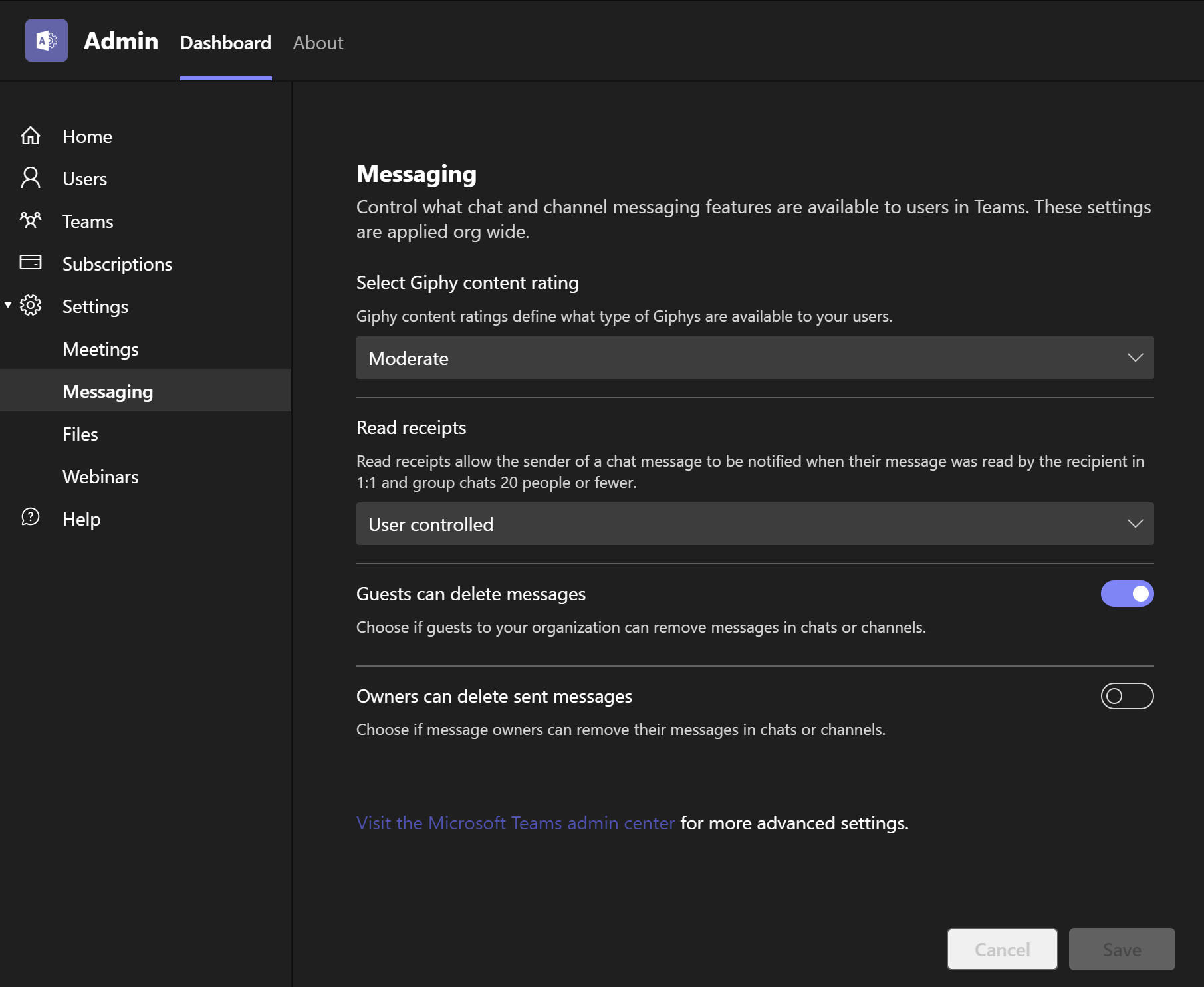
Task: Go to Files settings in sidebar
Action: tap(80, 434)
